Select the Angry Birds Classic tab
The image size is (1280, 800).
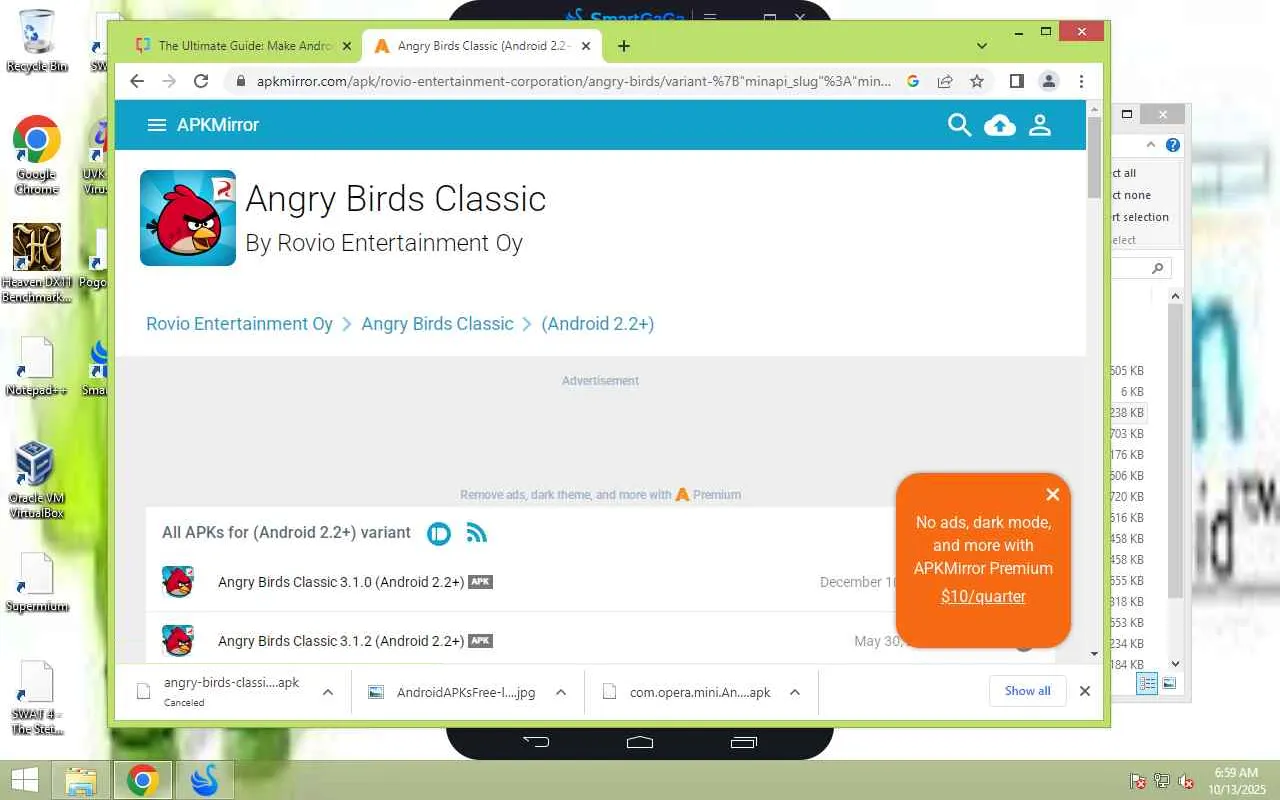click(x=483, y=46)
